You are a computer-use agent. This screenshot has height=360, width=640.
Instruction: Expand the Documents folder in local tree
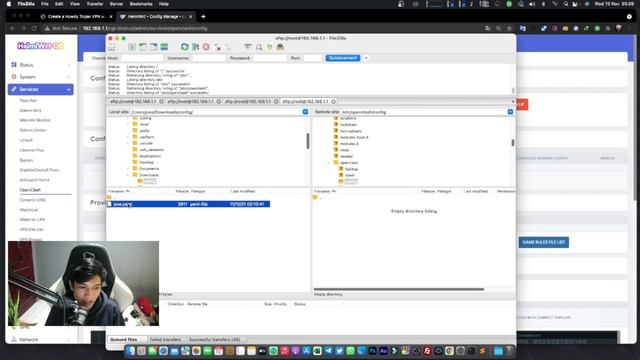127,169
